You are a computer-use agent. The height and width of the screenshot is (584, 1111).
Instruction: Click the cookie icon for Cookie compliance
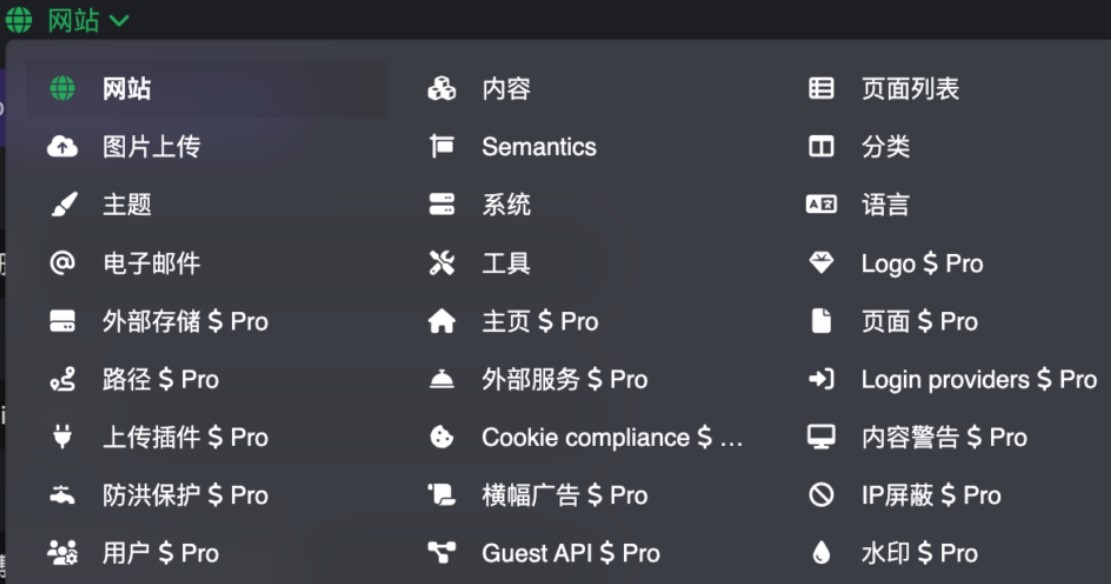[x=442, y=437]
